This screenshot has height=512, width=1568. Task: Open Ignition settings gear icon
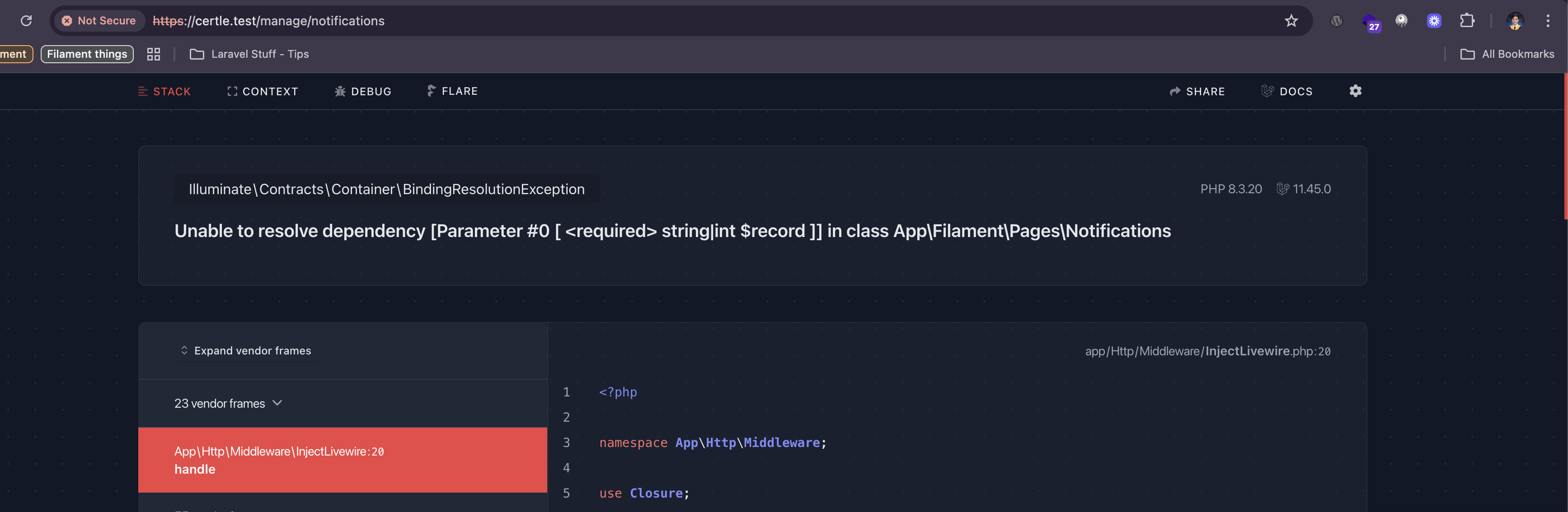(x=1355, y=91)
